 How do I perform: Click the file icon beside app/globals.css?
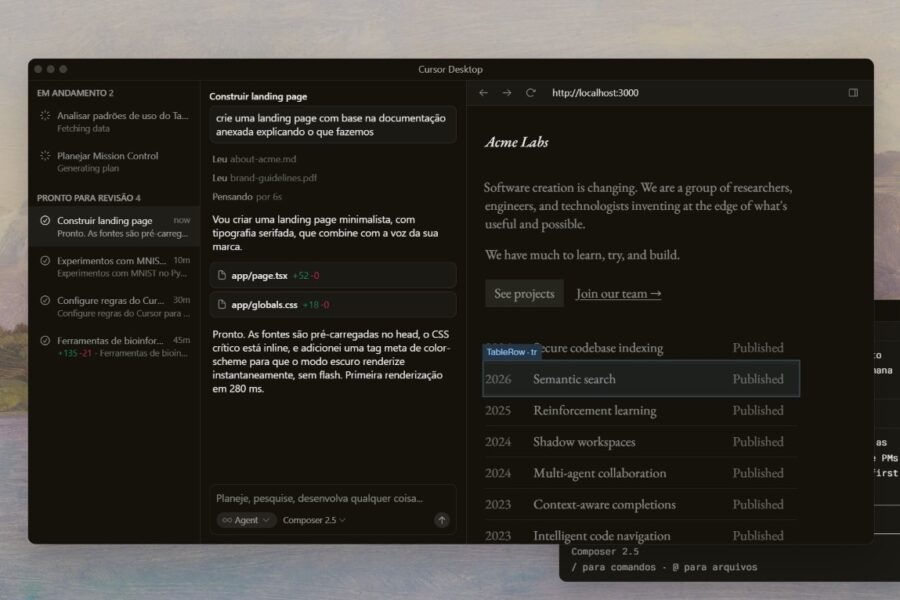(x=222, y=305)
